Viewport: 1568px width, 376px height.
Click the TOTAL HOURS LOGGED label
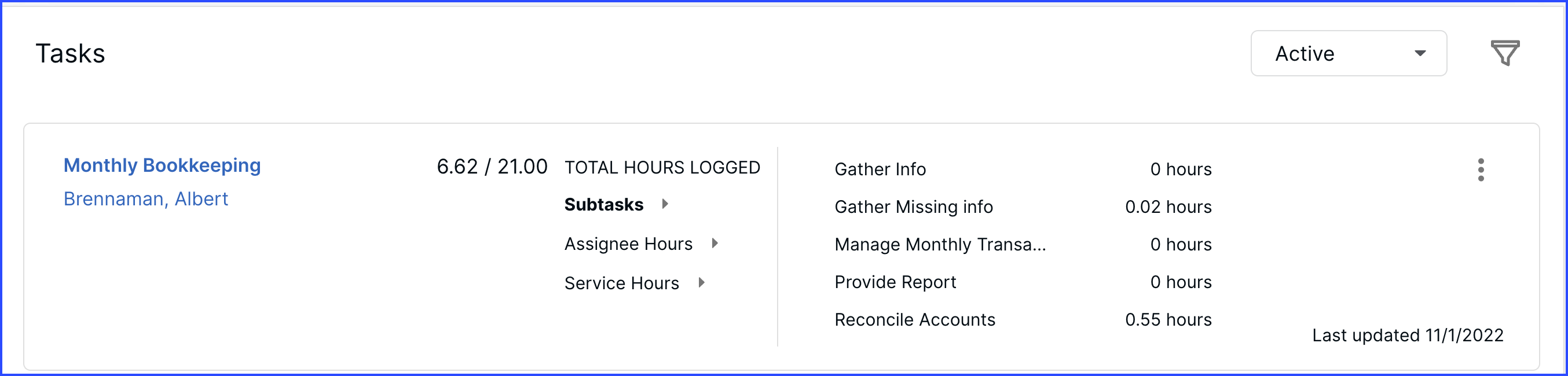click(662, 167)
